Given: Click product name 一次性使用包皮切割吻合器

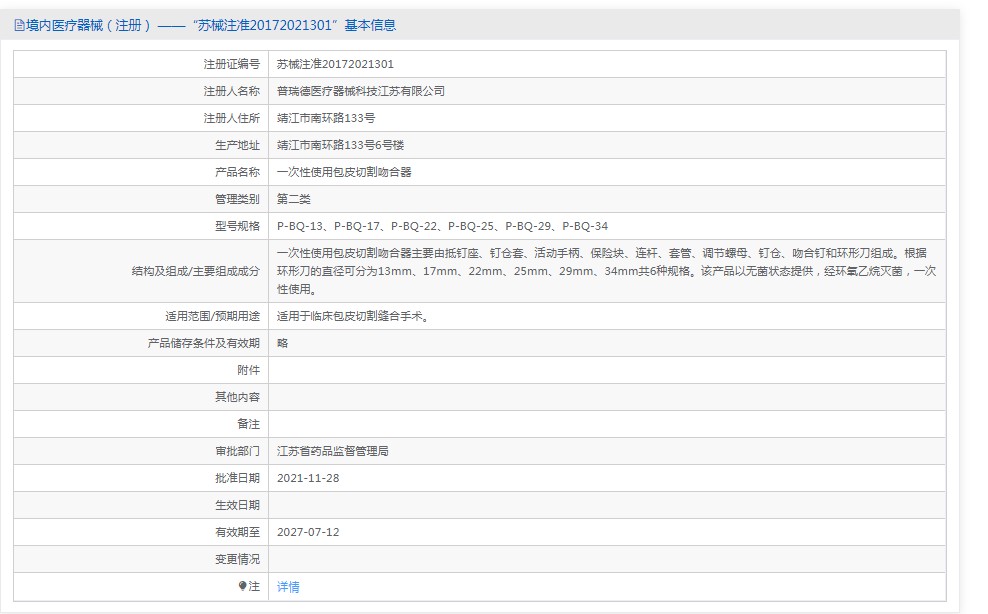Looking at the screenshot, I should click(344, 172).
